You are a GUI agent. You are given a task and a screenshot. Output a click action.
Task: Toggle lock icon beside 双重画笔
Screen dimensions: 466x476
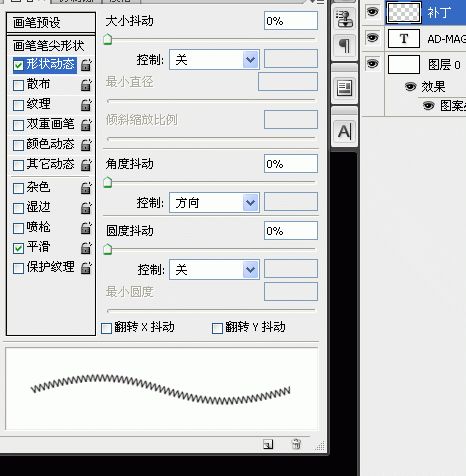(86, 125)
